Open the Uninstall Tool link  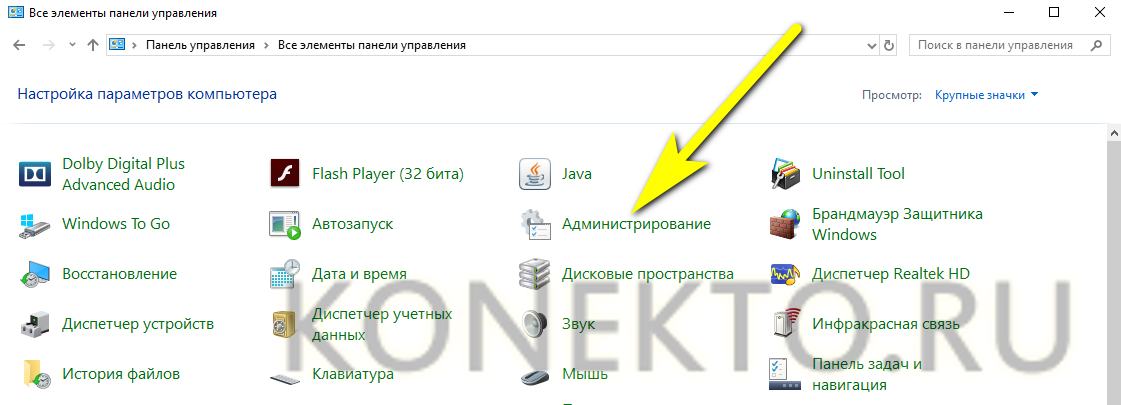pos(859,174)
